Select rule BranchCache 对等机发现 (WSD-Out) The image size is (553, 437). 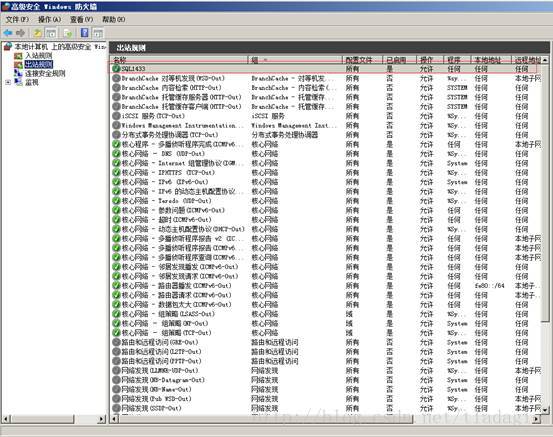tap(173, 78)
